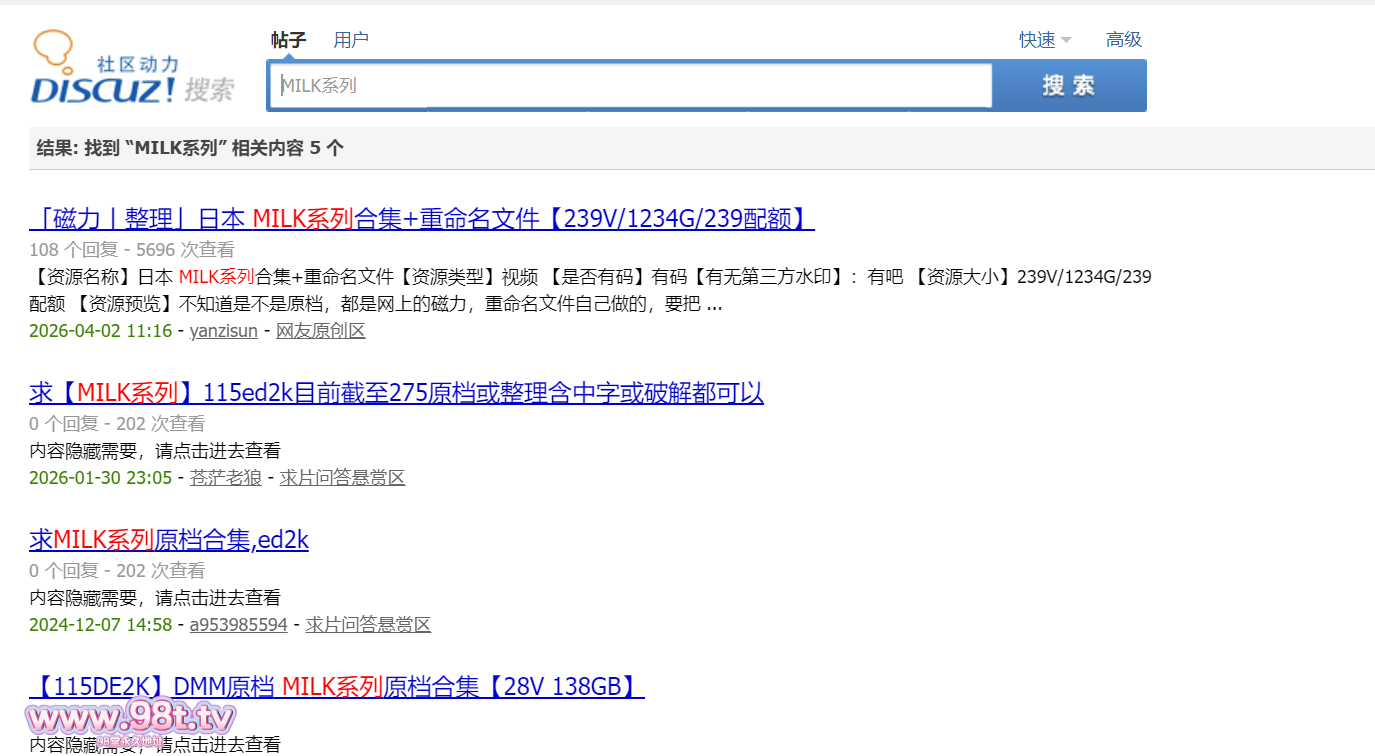1375x756 pixels.
Task: Focus the MILK系列 search input field
Action: pyautogui.click(x=630, y=86)
